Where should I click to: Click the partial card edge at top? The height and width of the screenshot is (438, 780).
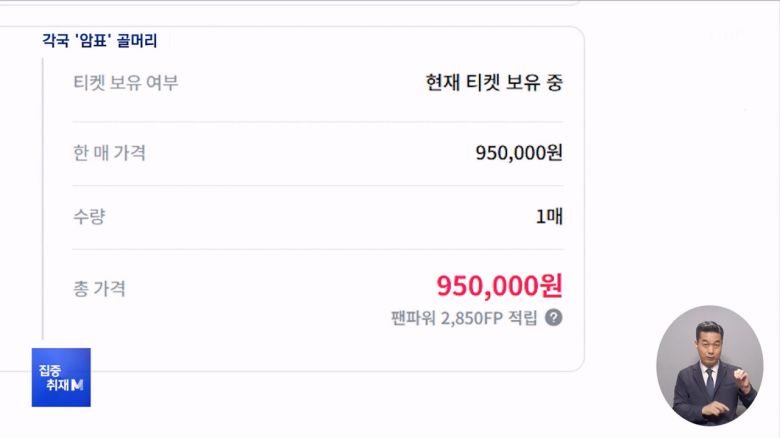(x=291, y=2)
